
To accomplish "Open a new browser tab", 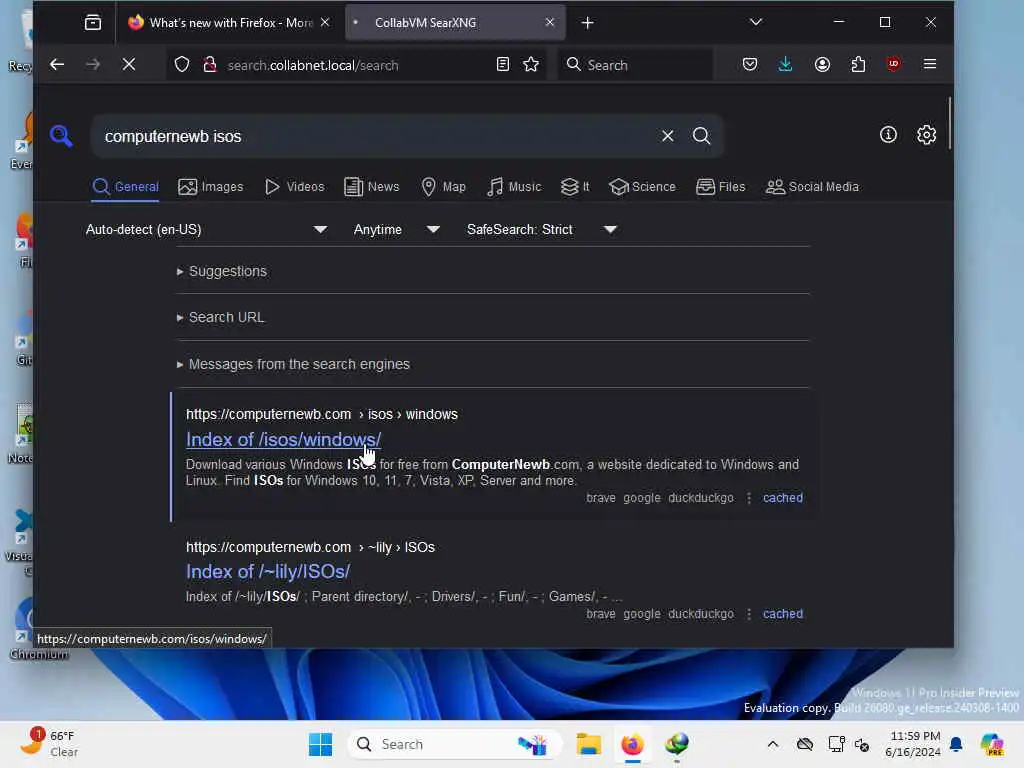I will tap(587, 23).
